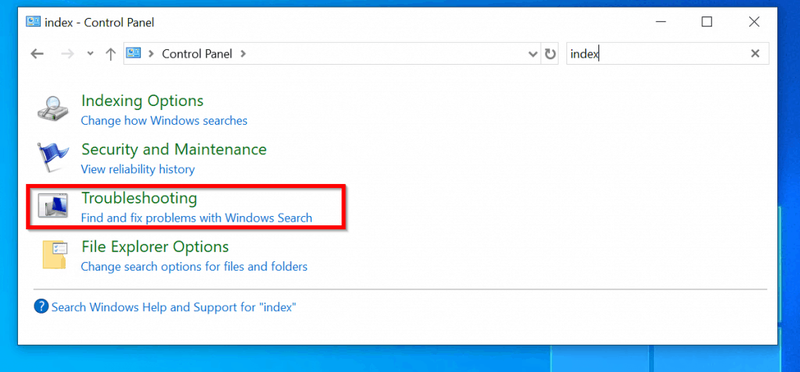Open Indexing Options heading
This screenshot has height=372, width=800.
click(142, 101)
